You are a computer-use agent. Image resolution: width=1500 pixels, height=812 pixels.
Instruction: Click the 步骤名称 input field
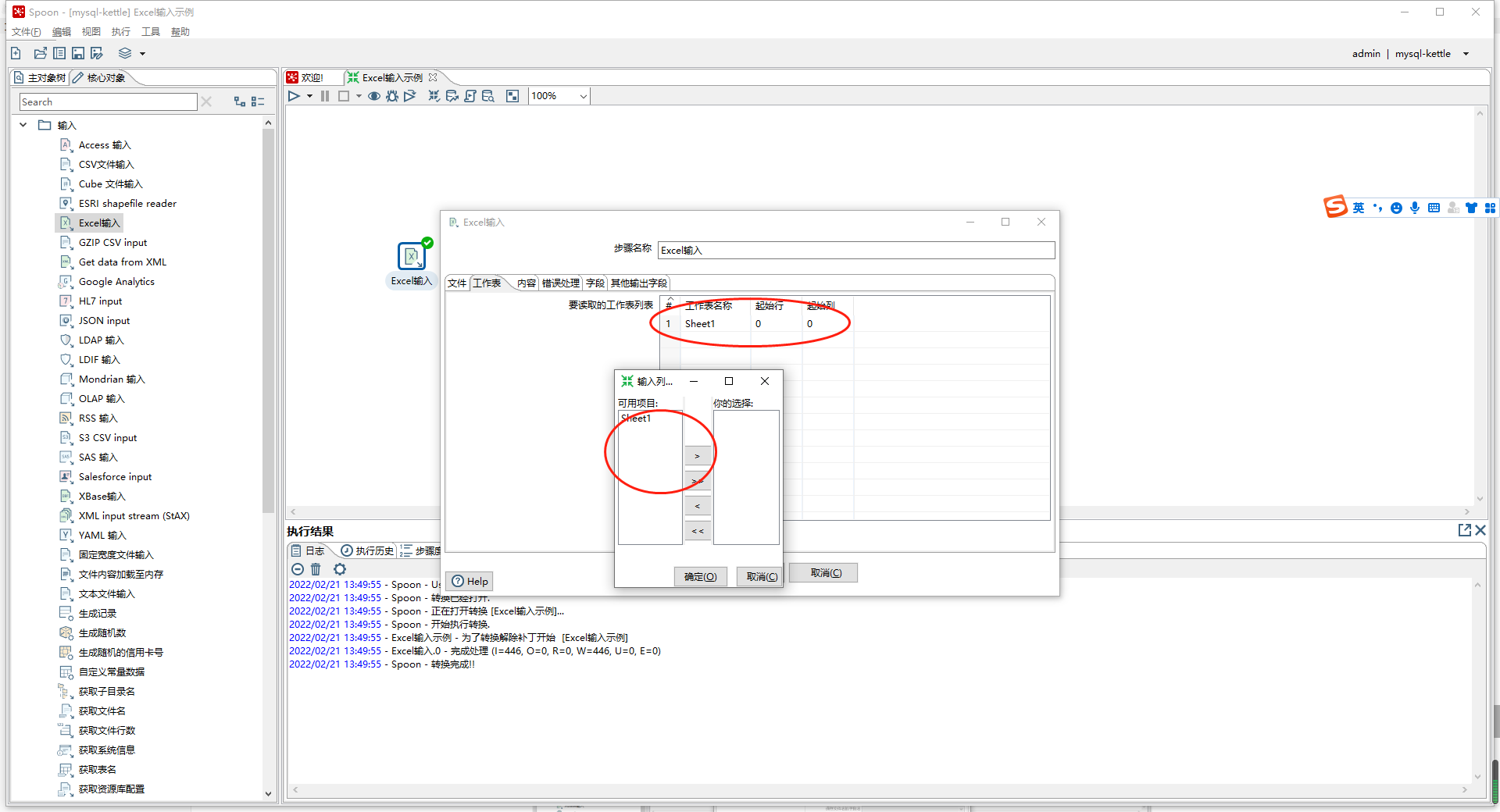[855, 251]
